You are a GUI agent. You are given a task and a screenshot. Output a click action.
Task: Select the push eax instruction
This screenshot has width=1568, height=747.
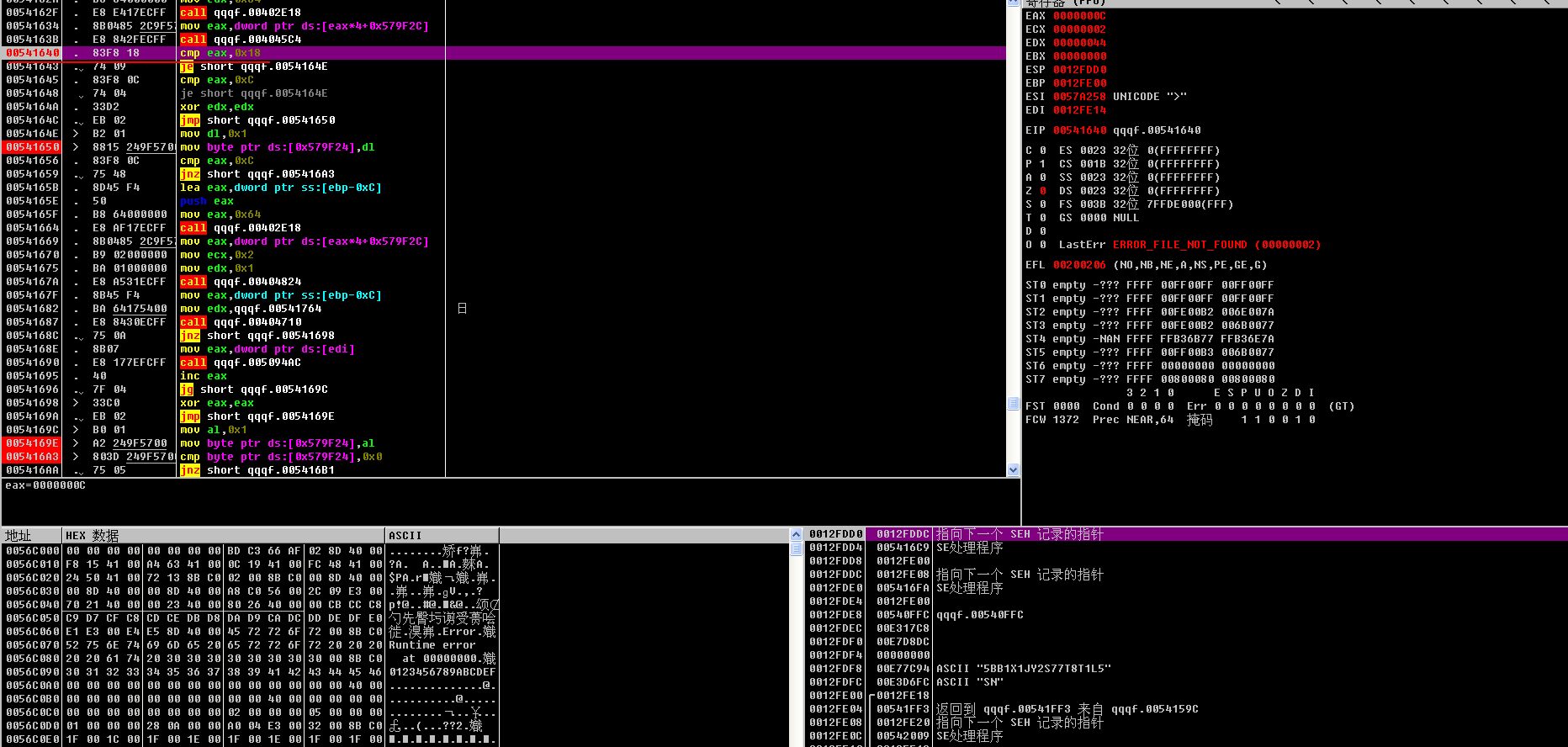tap(207, 201)
